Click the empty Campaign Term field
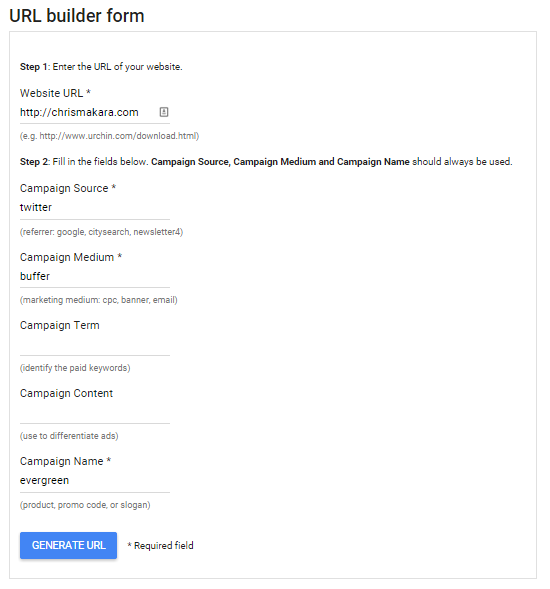The height and width of the screenshot is (589, 550). [x=95, y=345]
